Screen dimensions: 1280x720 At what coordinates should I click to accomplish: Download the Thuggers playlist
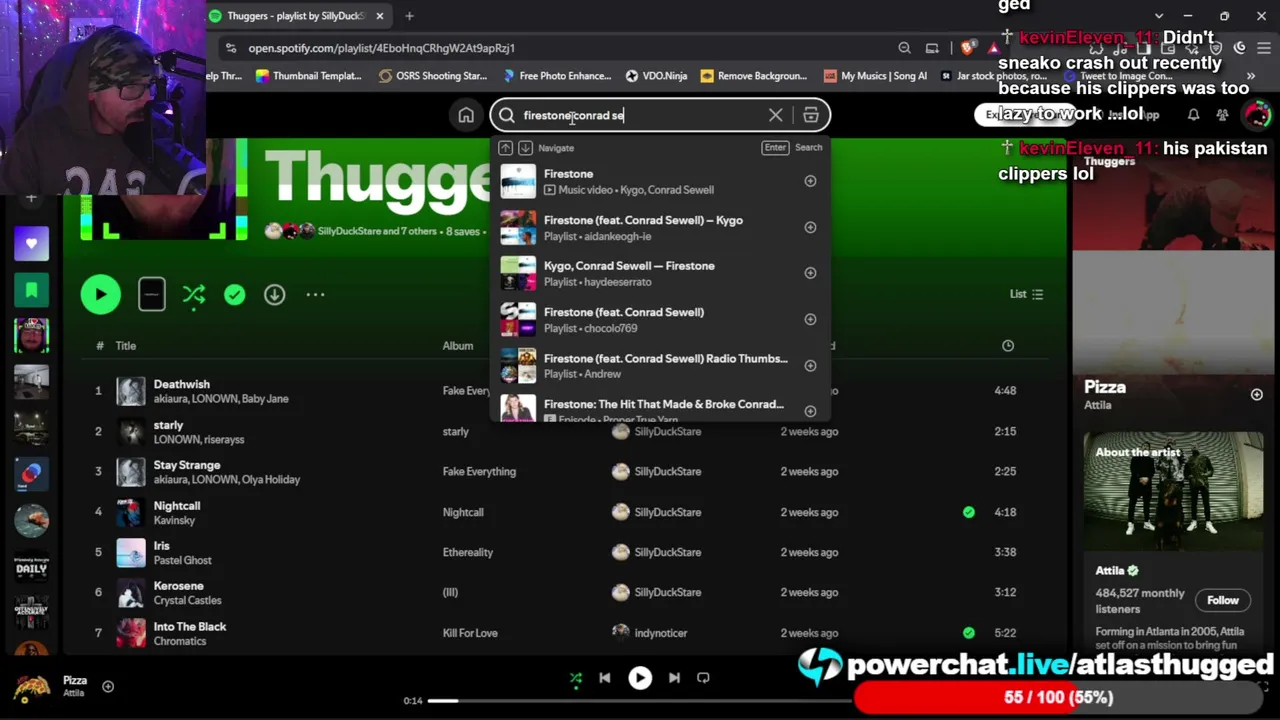point(274,294)
